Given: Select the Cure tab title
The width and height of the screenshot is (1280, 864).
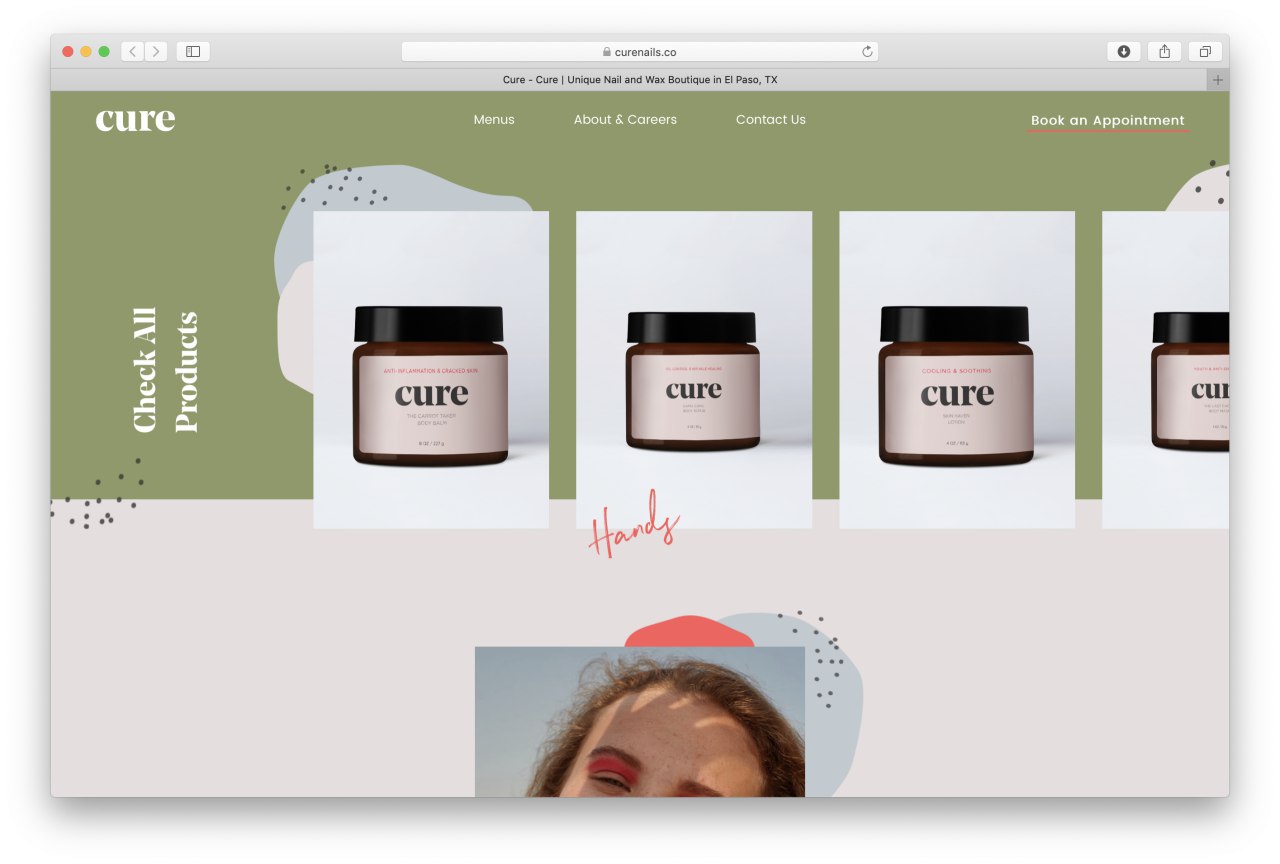Looking at the screenshot, I should tap(640, 80).
